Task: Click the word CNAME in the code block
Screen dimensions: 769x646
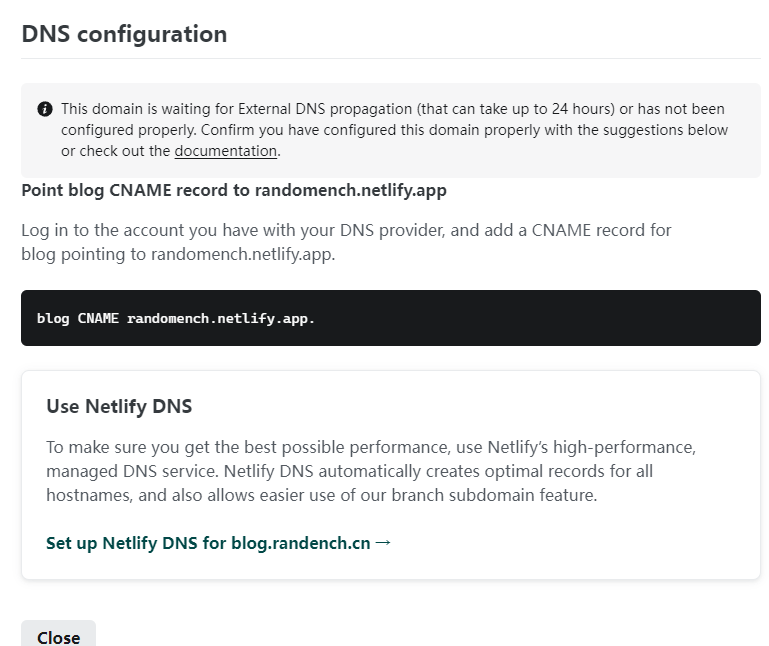Action: click(98, 319)
